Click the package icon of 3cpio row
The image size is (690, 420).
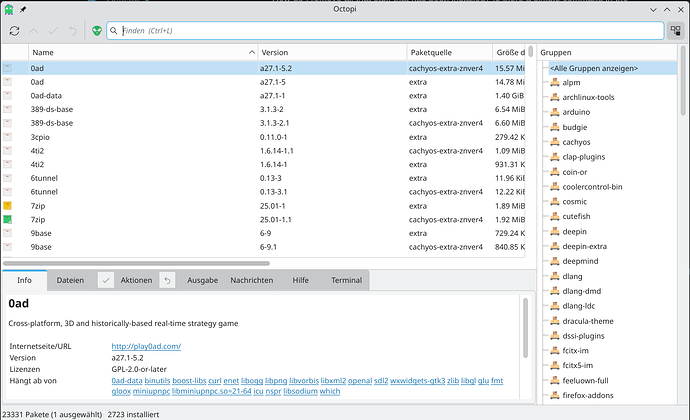pos(7,137)
